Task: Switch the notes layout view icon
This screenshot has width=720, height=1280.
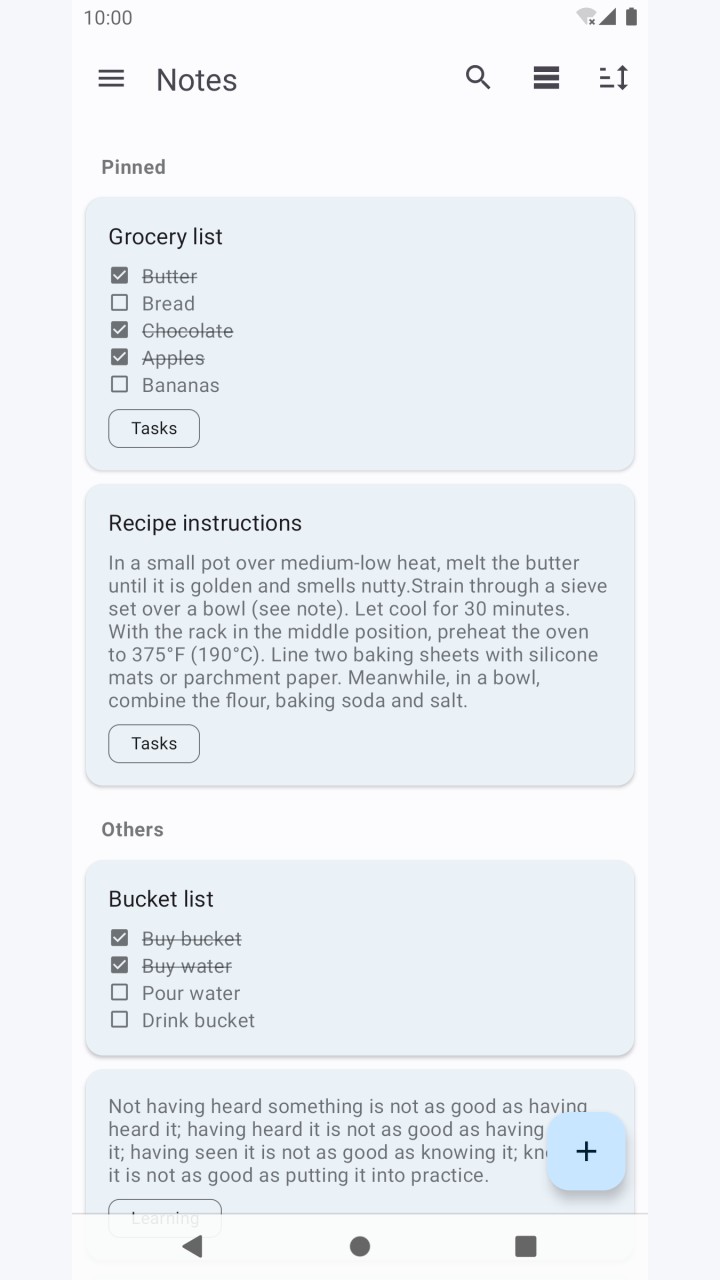Action: pos(546,78)
